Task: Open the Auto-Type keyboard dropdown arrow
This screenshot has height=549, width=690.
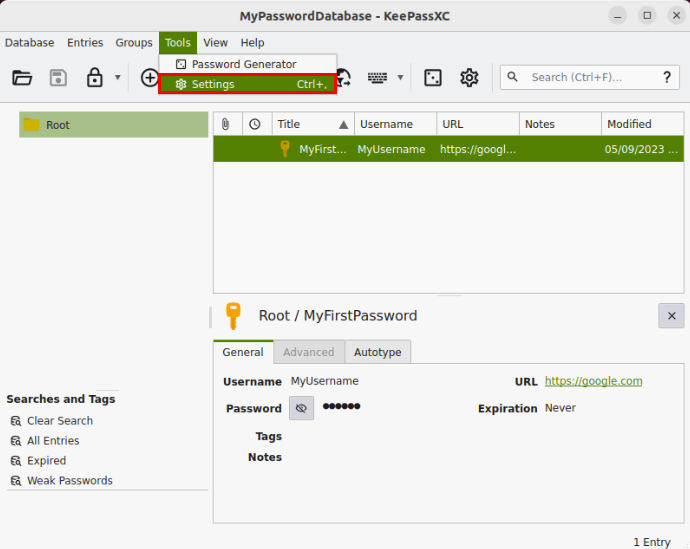Action: [x=400, y=77]
